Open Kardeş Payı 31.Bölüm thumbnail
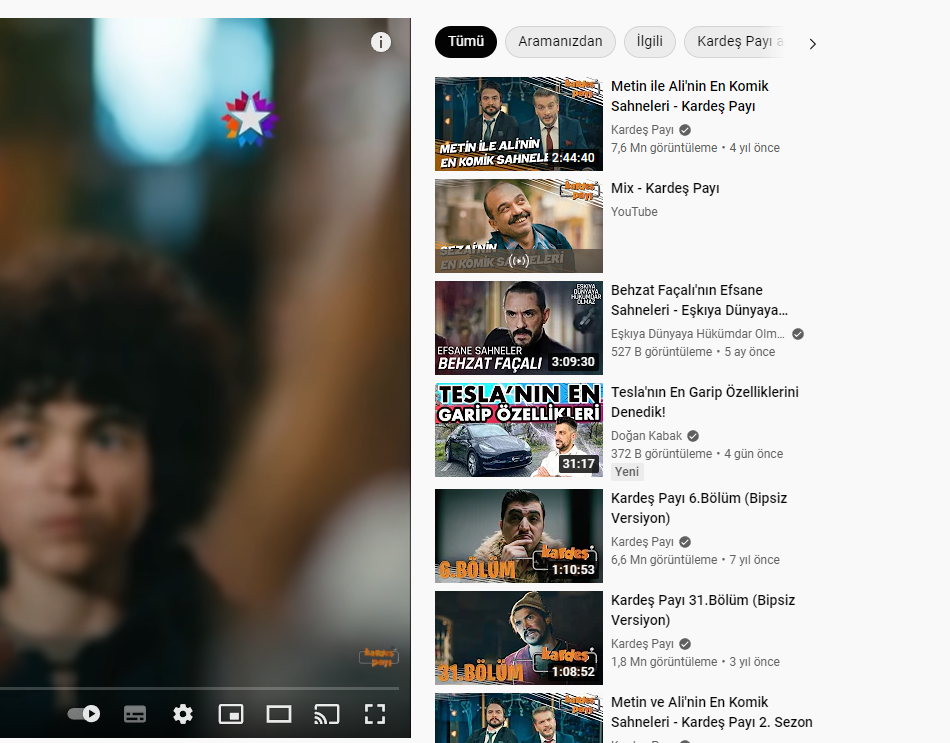 (x=519, y=638)
